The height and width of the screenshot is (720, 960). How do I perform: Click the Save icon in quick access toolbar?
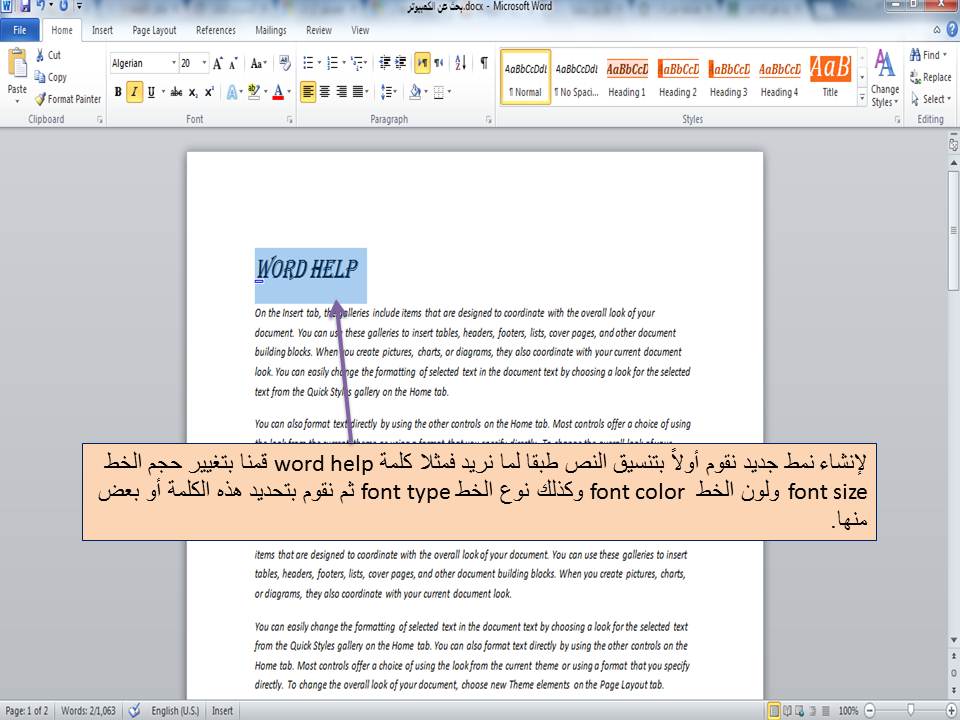coord(25,6)
